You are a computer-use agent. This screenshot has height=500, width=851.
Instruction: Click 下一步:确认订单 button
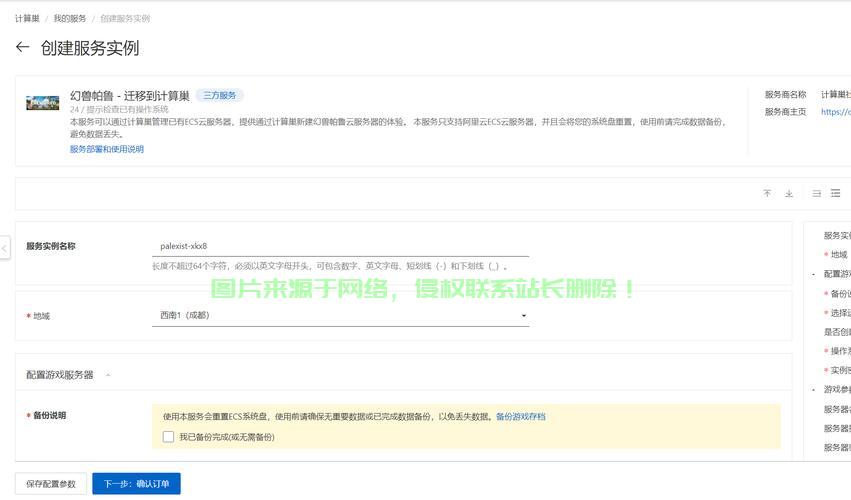(x=136, y=484)
